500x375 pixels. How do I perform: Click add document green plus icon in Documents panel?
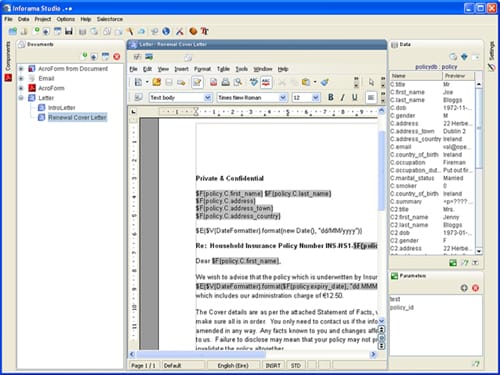[84, 56]
